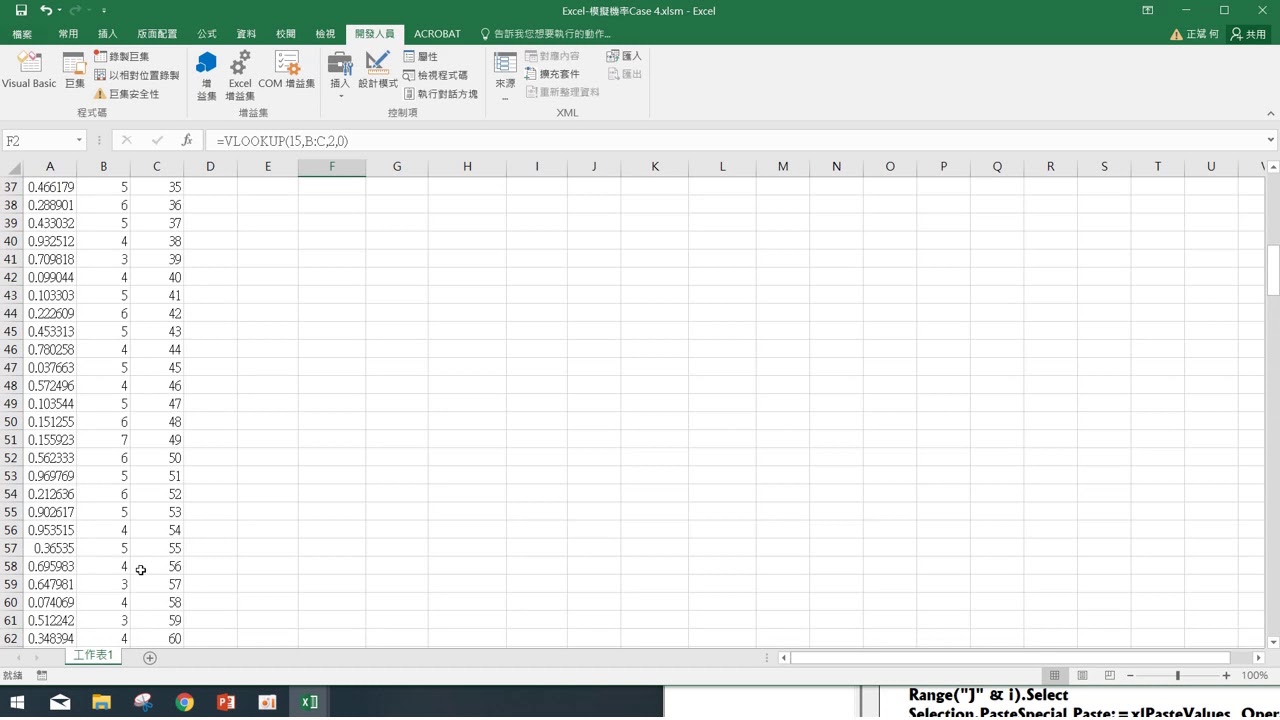
Task: Switch to Page Break Preview
Action: point(1109,676)
